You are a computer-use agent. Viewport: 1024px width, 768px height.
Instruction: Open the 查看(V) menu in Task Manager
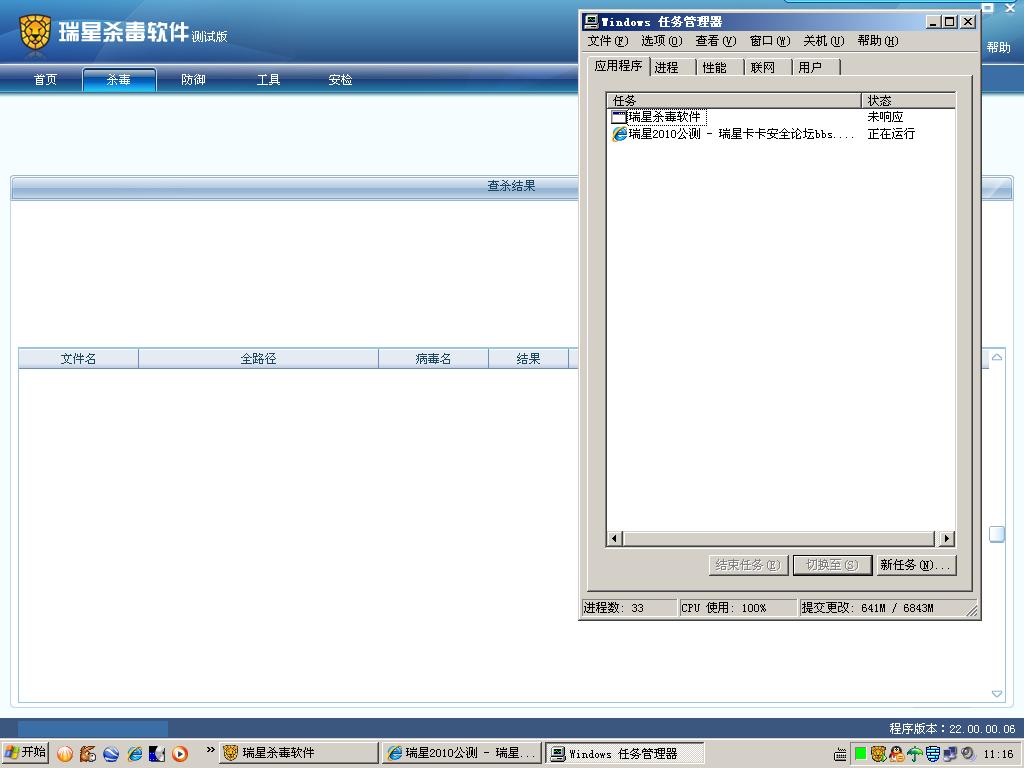[x=716, y=41]
